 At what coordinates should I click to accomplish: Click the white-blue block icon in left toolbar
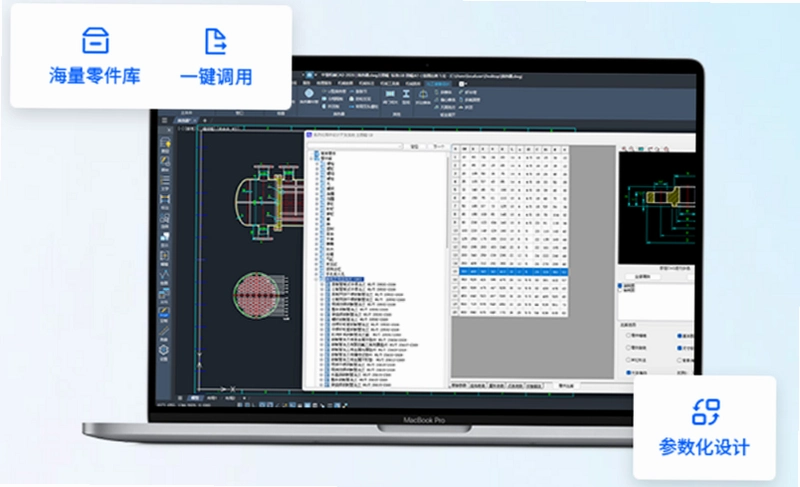[x=165, y=237]
